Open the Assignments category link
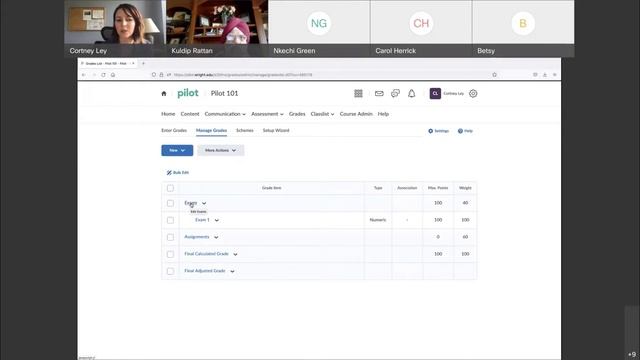The height and width of the screenshot is (360, 640). click(197, 237)
